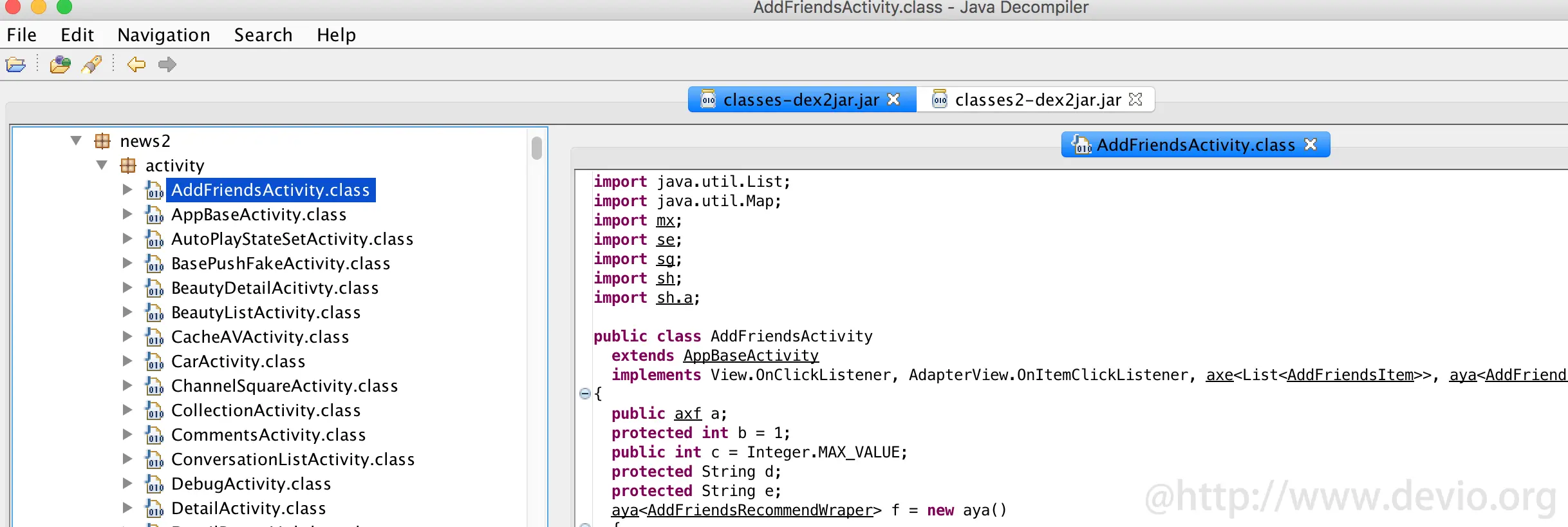Click the ConversationListActivity.class file icon

[154, 459]
